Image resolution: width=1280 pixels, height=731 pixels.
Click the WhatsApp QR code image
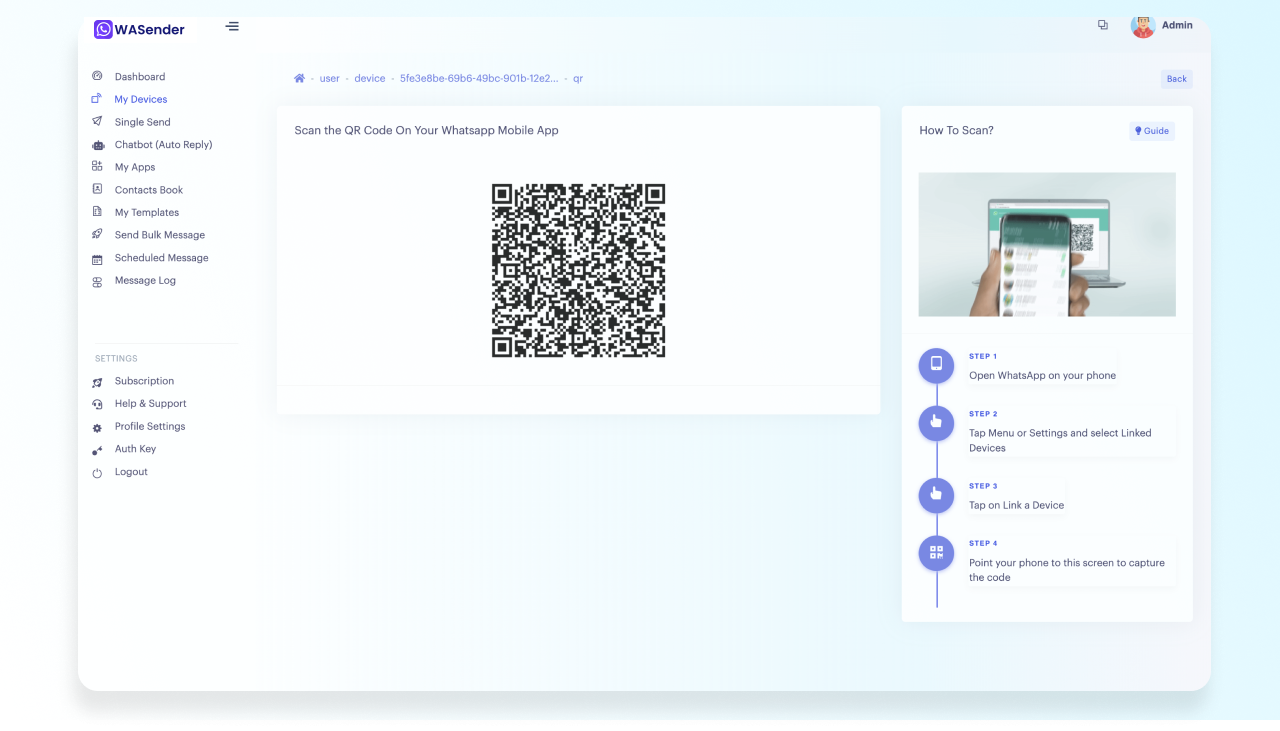[579, 270]
